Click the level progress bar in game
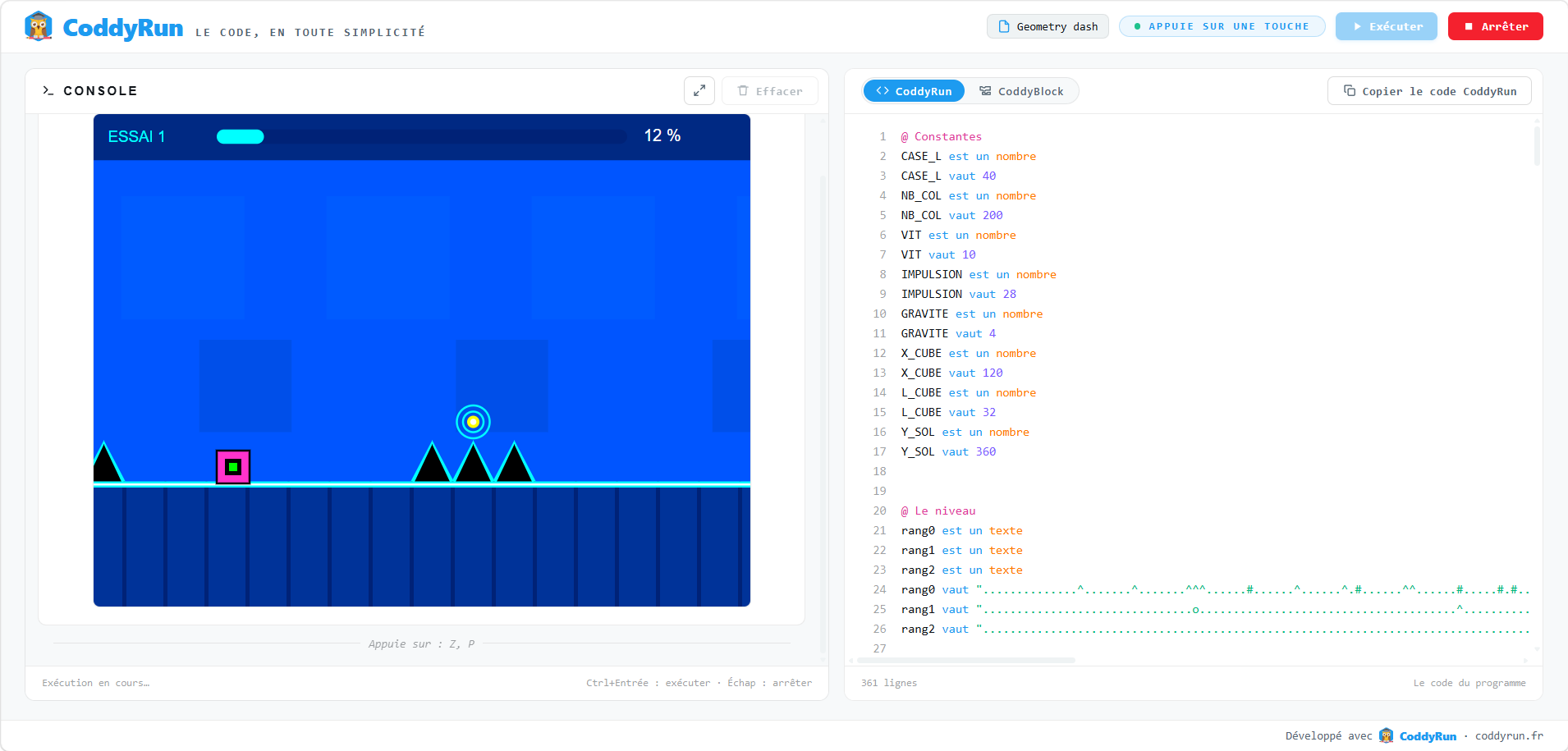The height and width of the screenshot is (751, 1568). pos(421,137)
